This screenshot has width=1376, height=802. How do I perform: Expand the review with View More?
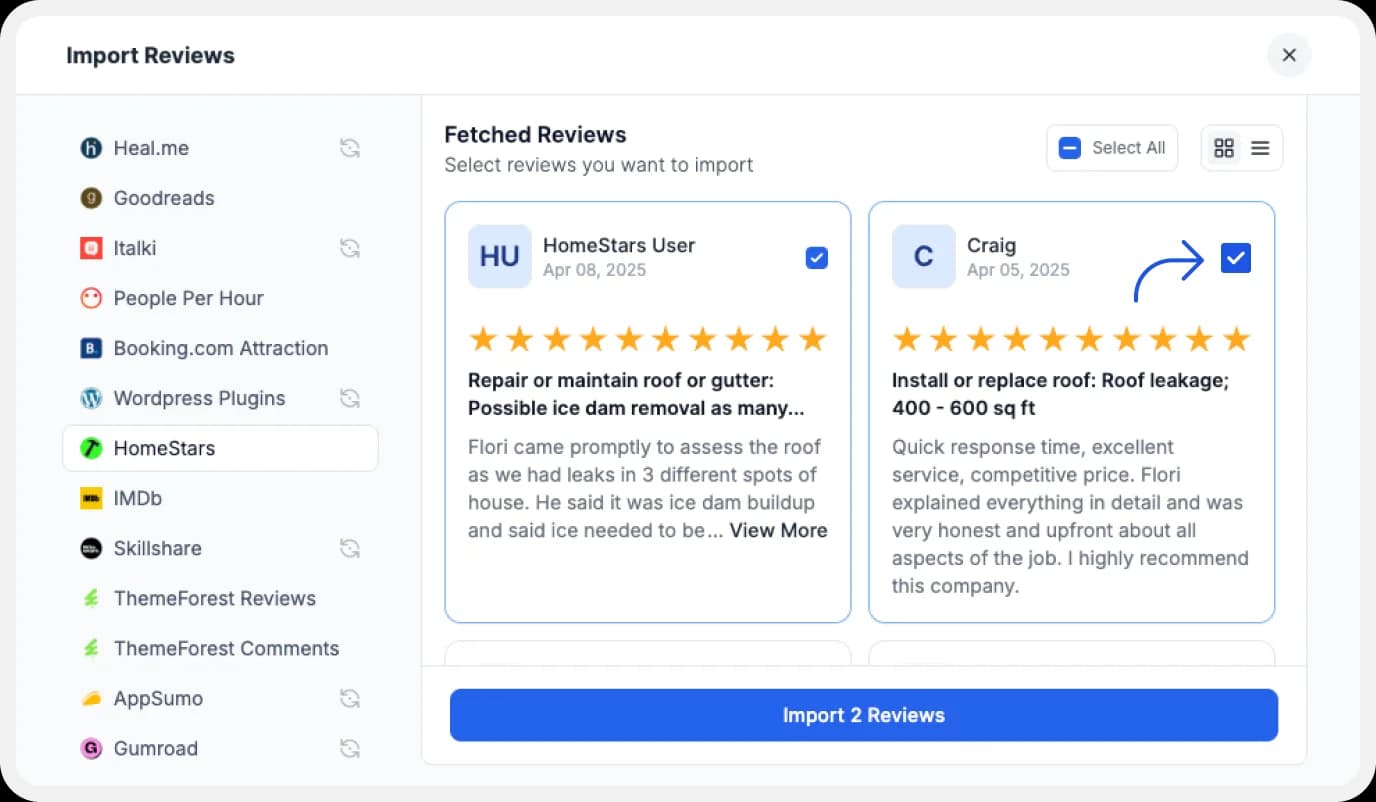click(778, 530)
